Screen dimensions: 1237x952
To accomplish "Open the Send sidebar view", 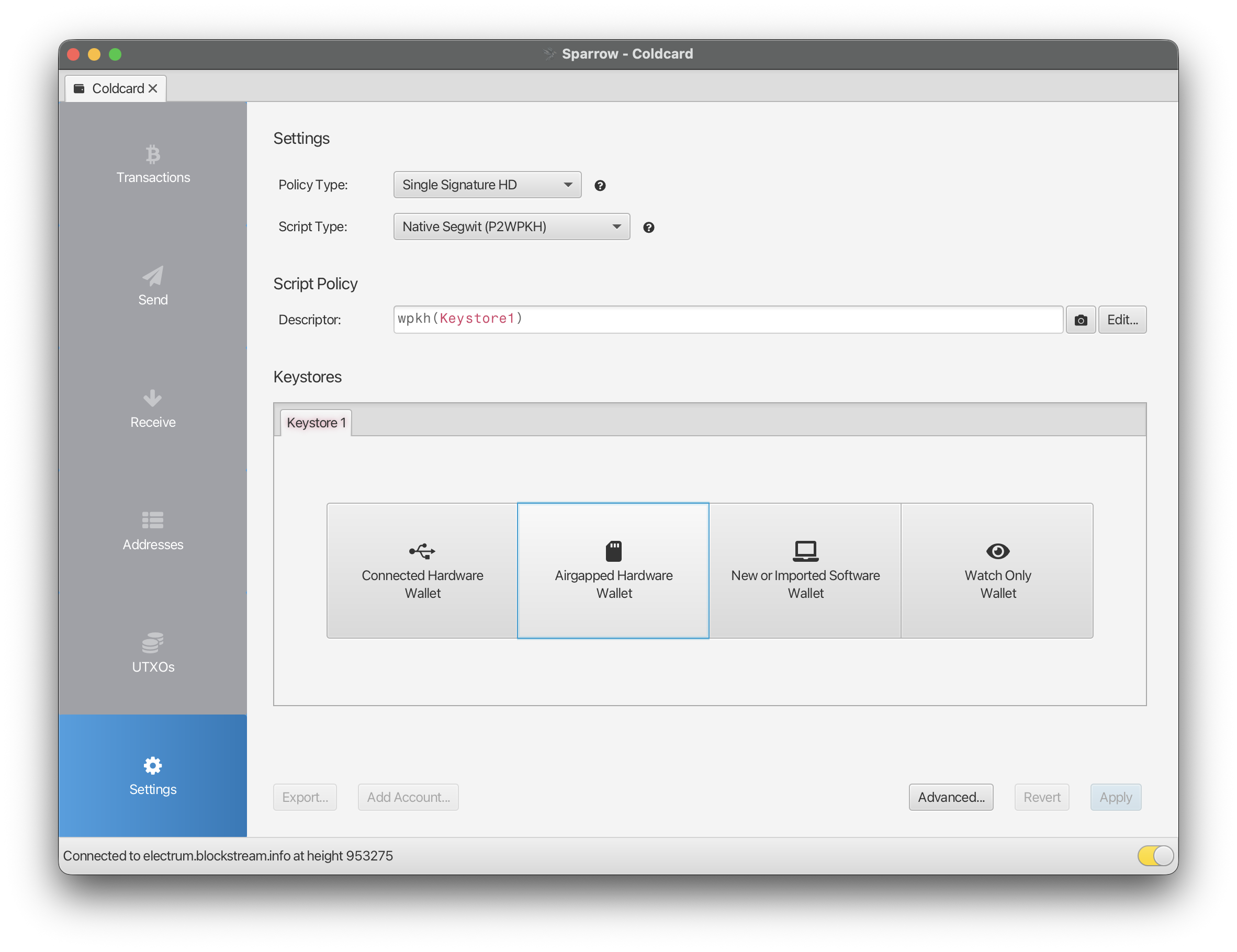I will 153,286.
